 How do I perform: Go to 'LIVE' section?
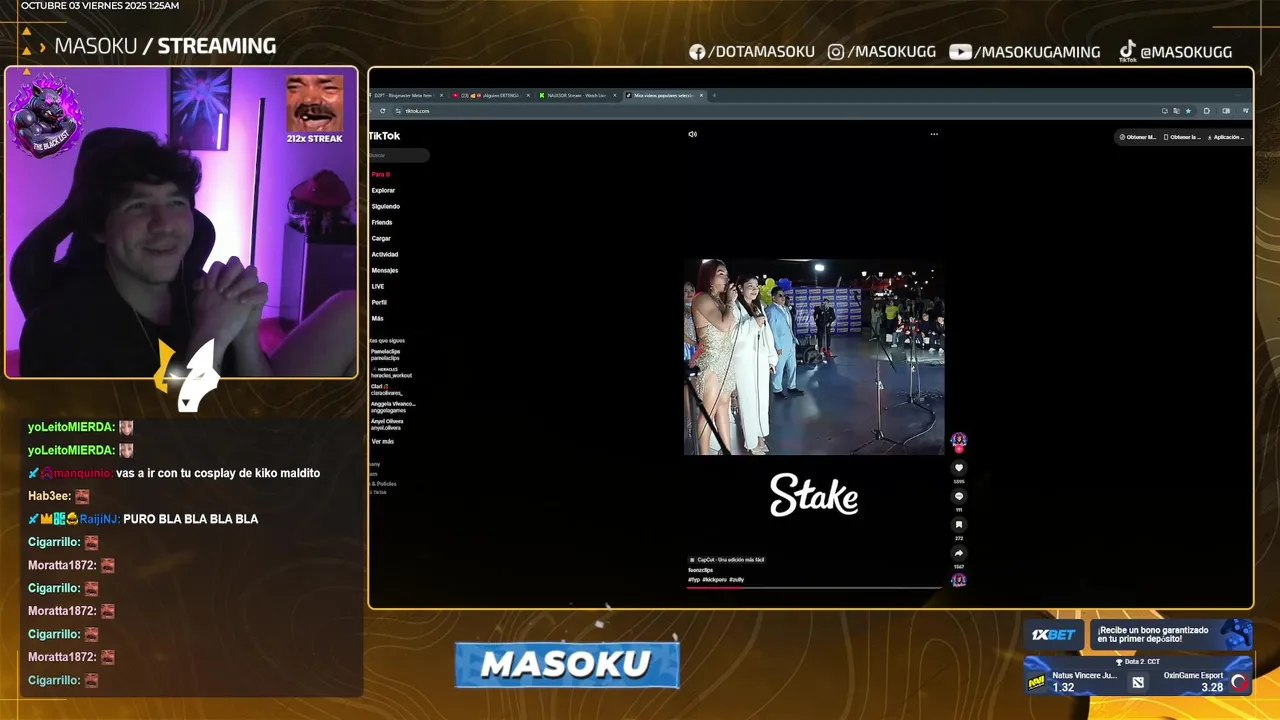click(378, 286)
